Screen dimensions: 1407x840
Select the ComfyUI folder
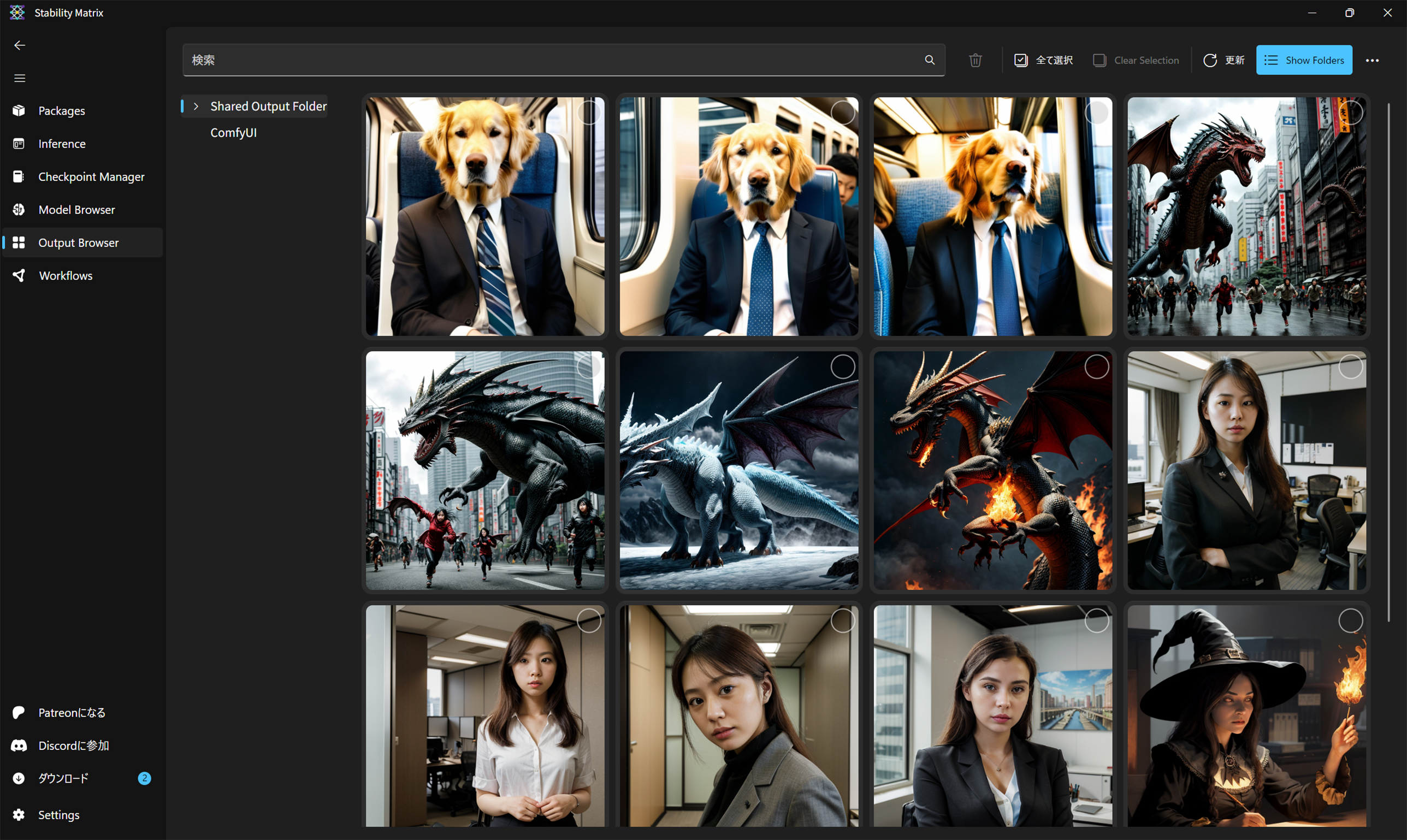coord(233,133)
